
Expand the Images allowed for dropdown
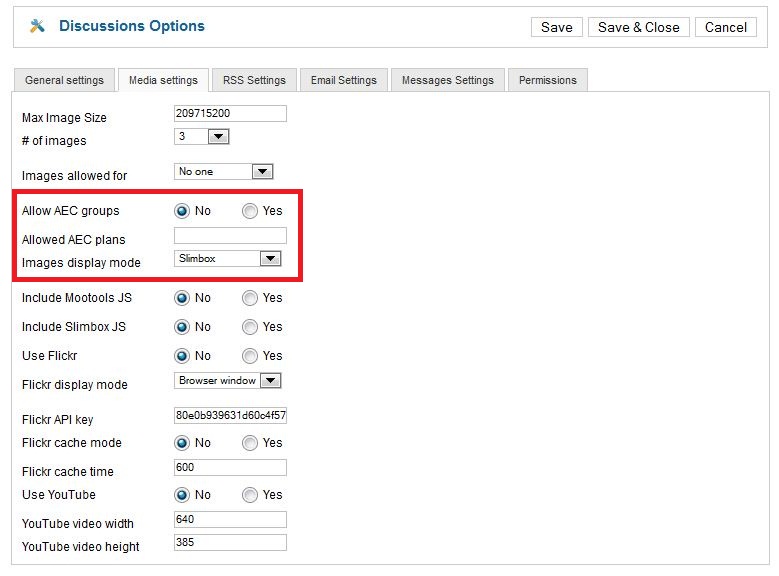[262, 172]
